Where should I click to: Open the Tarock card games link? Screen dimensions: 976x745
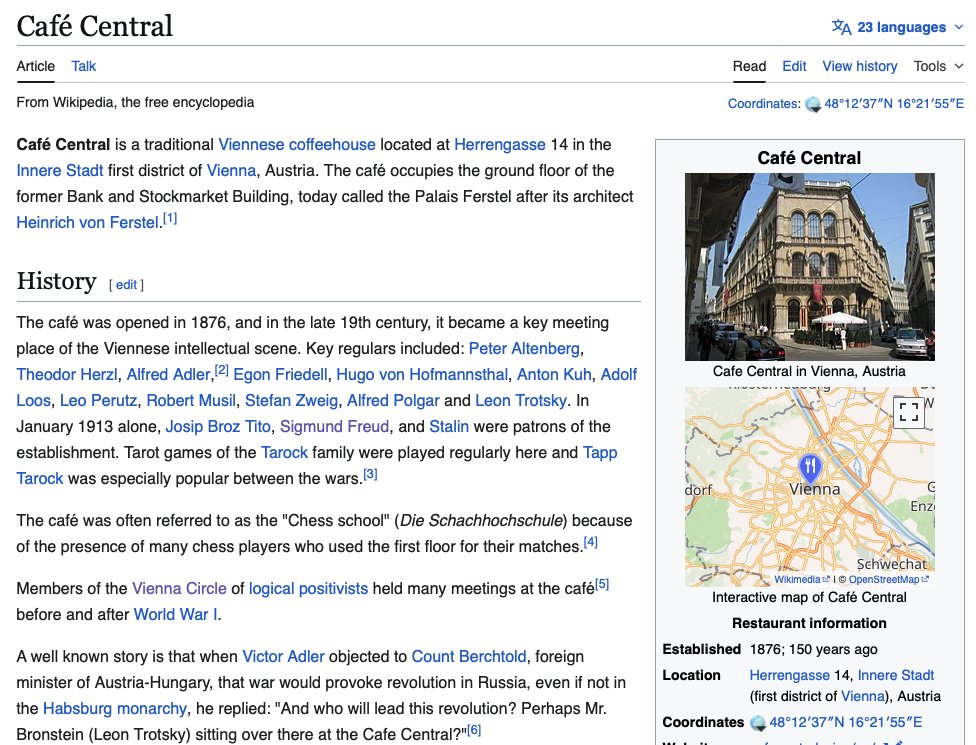[284, 452]
